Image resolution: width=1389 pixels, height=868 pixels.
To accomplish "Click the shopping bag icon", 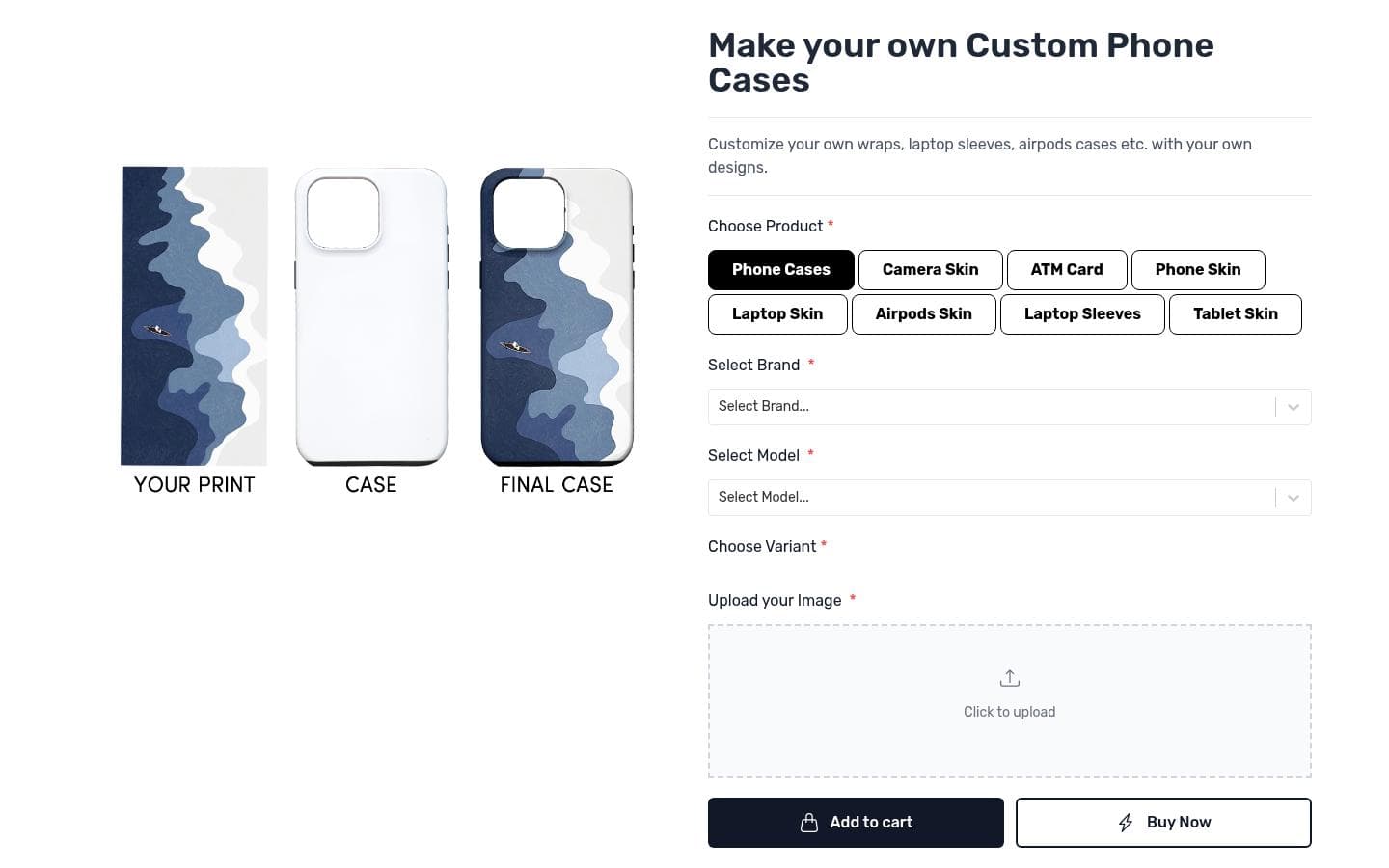I will [x=809, y=823].
